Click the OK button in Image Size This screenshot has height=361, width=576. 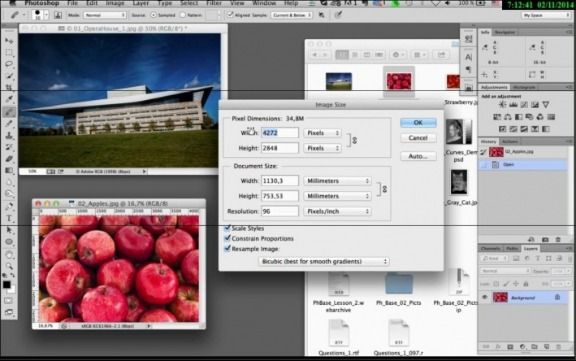click(418, 123)
